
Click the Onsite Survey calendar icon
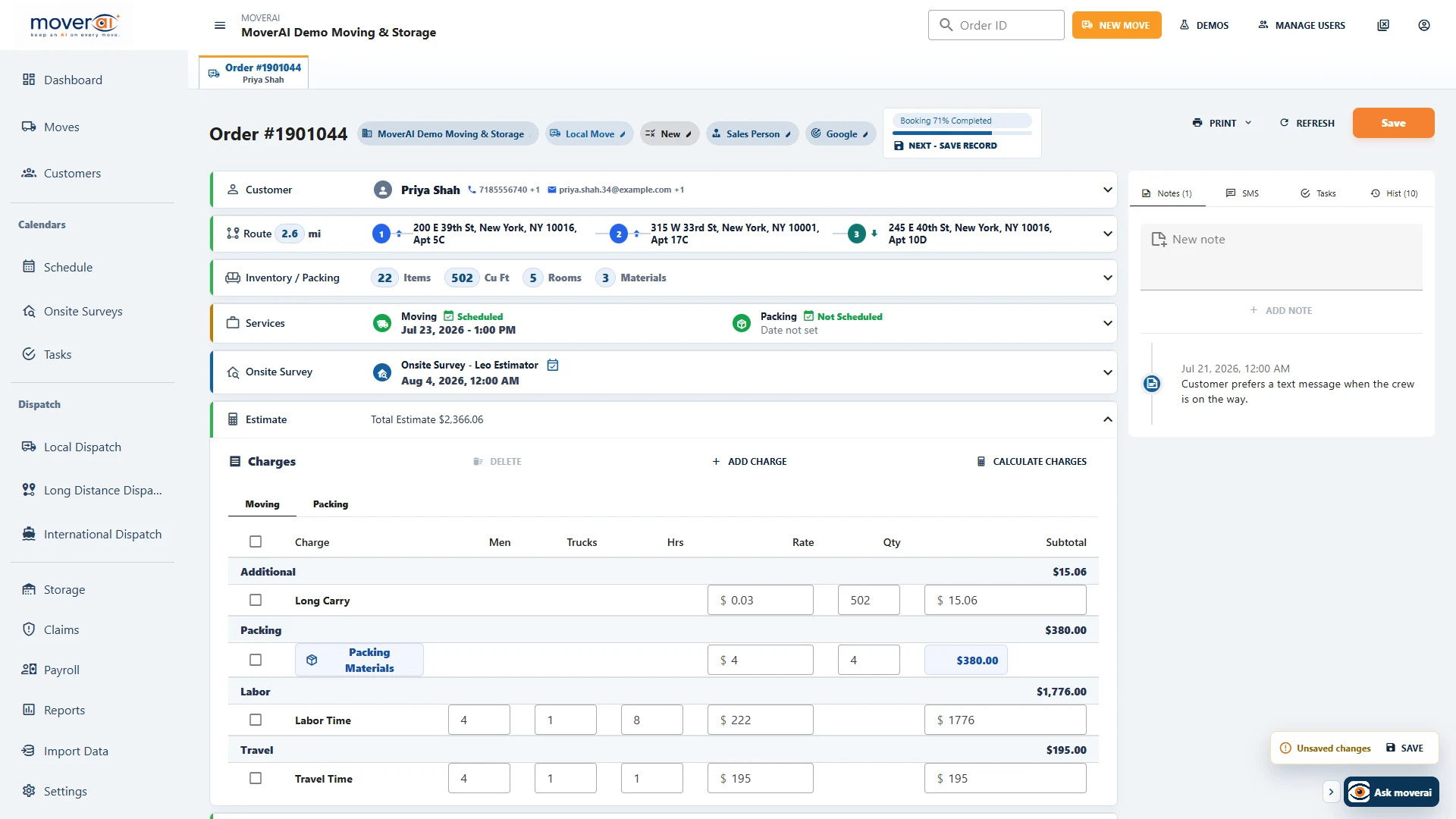coord(553,365)
